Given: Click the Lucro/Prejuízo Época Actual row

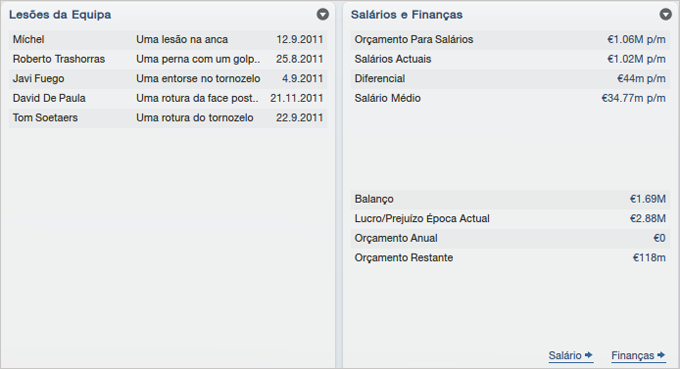Looking at the screenshot, I should [510, 219].
